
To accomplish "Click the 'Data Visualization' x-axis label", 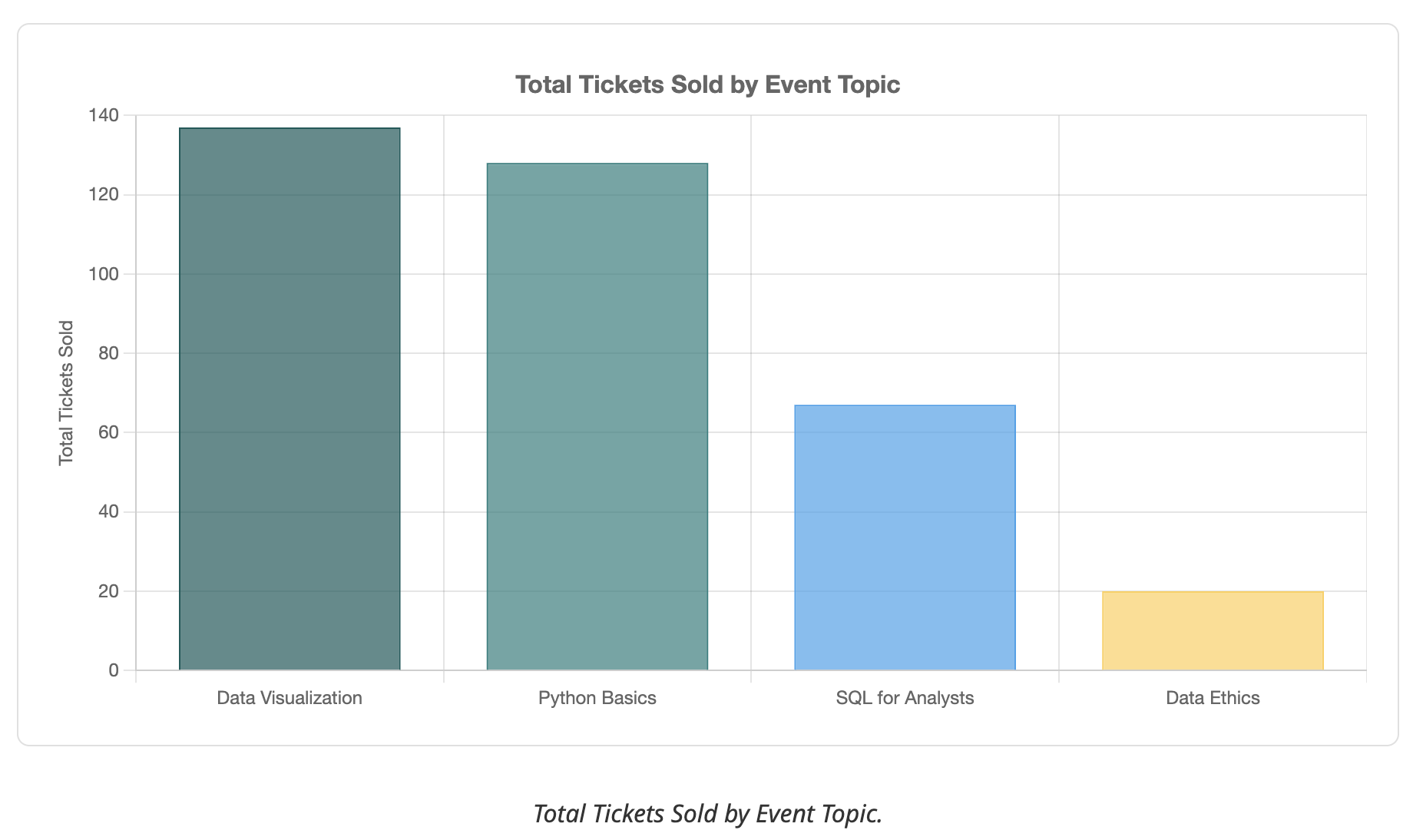I will coord(290,698).
